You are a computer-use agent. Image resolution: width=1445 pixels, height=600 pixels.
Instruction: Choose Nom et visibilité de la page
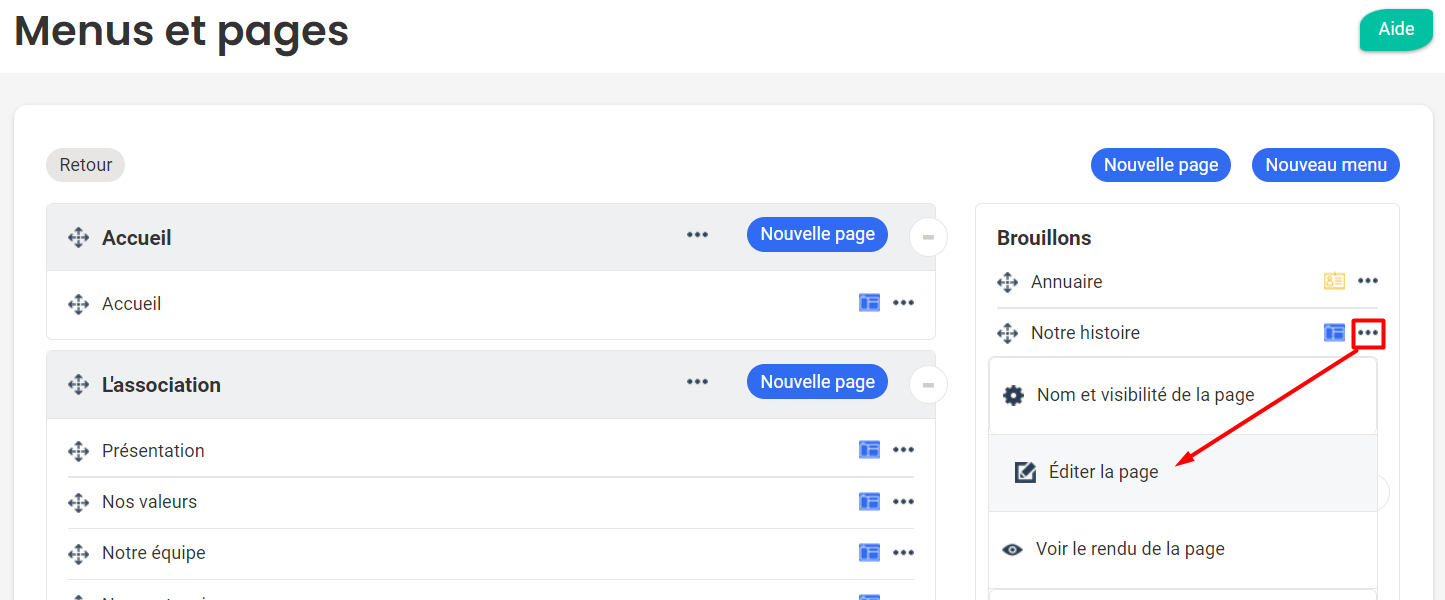pyautogui.click(x=1145, y=395)
